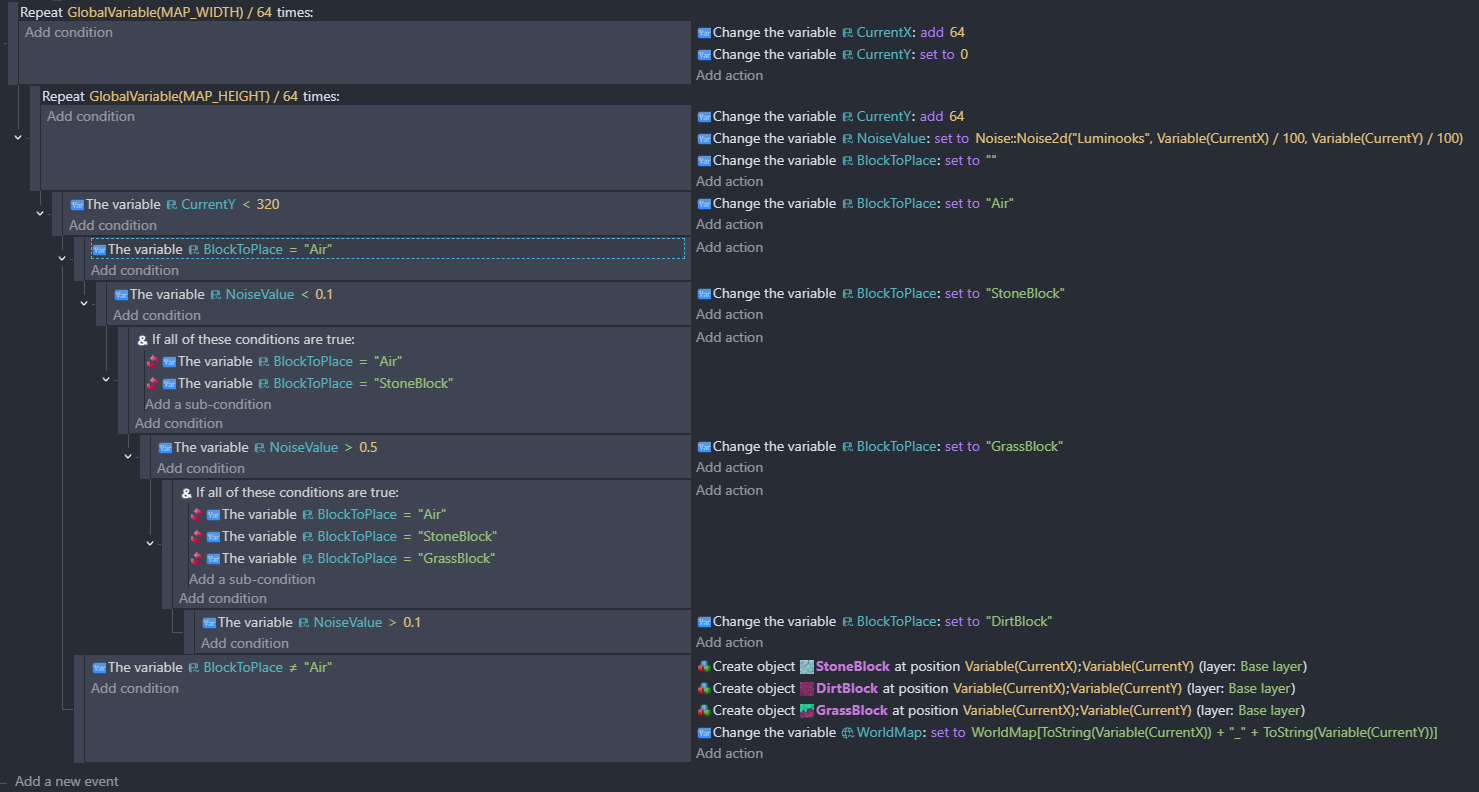The width and height of the screenshot is (1479, 792).
Task: Click the Create object icon on the GrassBlock action
Action: (704, 711)
